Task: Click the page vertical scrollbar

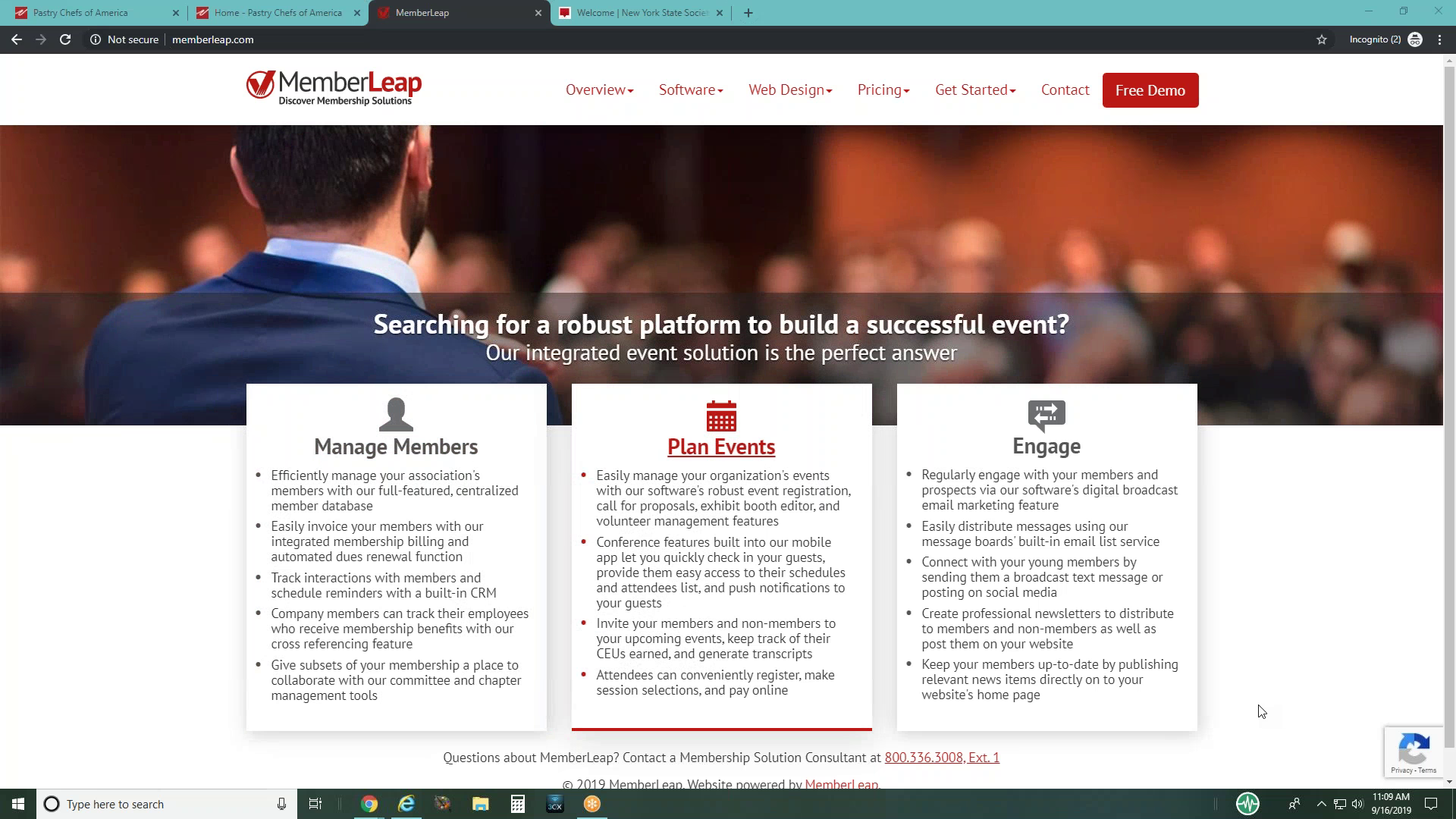Action: [x=1449, y=406]
